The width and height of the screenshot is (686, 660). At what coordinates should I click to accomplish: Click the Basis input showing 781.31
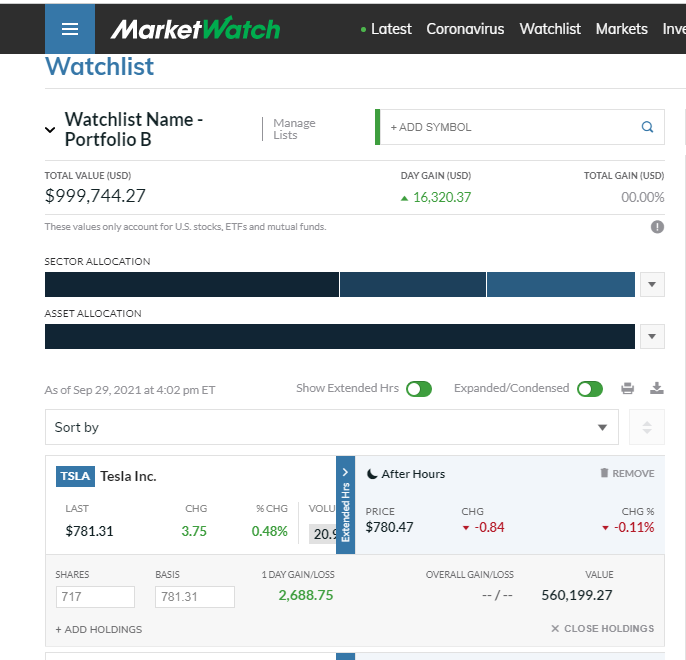195,597
